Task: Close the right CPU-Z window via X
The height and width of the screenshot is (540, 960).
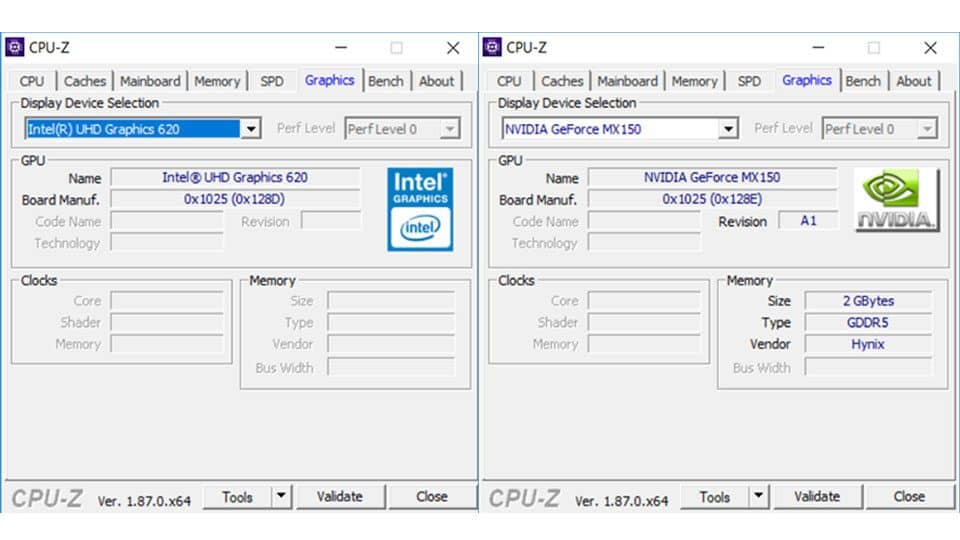Action: [x=930, y=48]
